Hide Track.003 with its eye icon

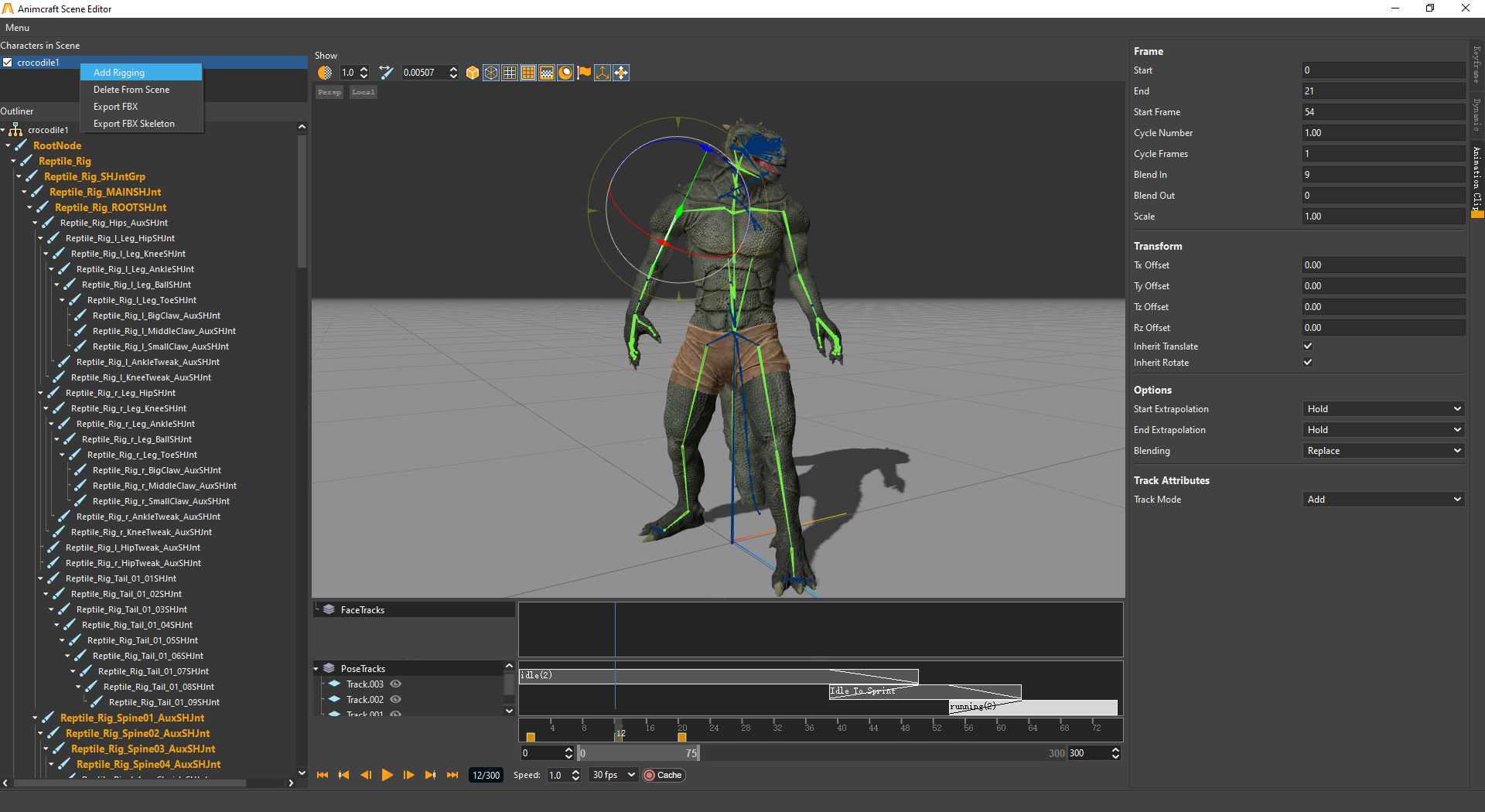[x=395, y=684]
